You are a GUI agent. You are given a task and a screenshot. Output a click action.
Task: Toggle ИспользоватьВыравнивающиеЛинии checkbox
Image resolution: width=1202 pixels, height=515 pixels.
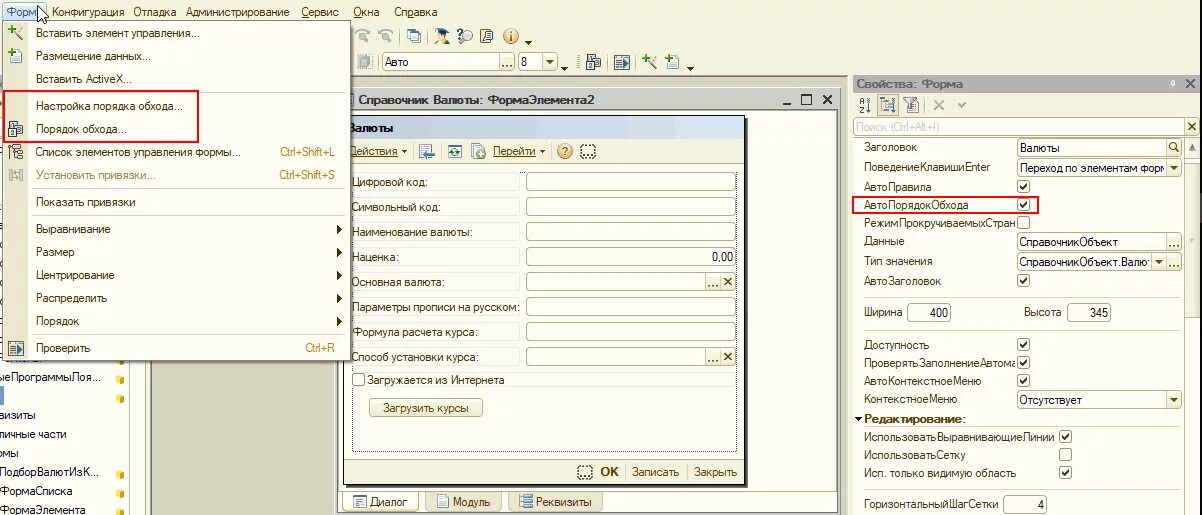(1065, 437)
